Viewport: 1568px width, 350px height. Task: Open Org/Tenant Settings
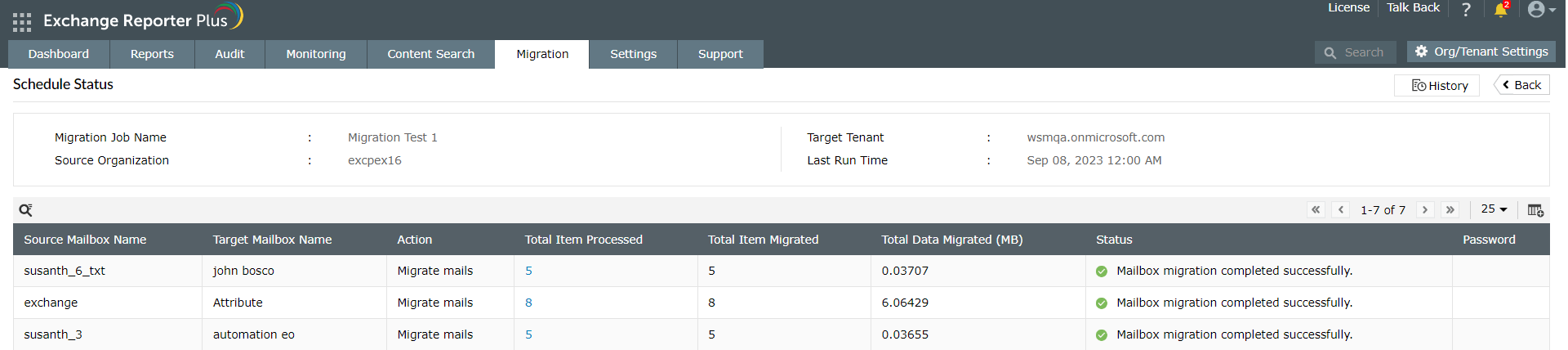tap(1481, 52)
